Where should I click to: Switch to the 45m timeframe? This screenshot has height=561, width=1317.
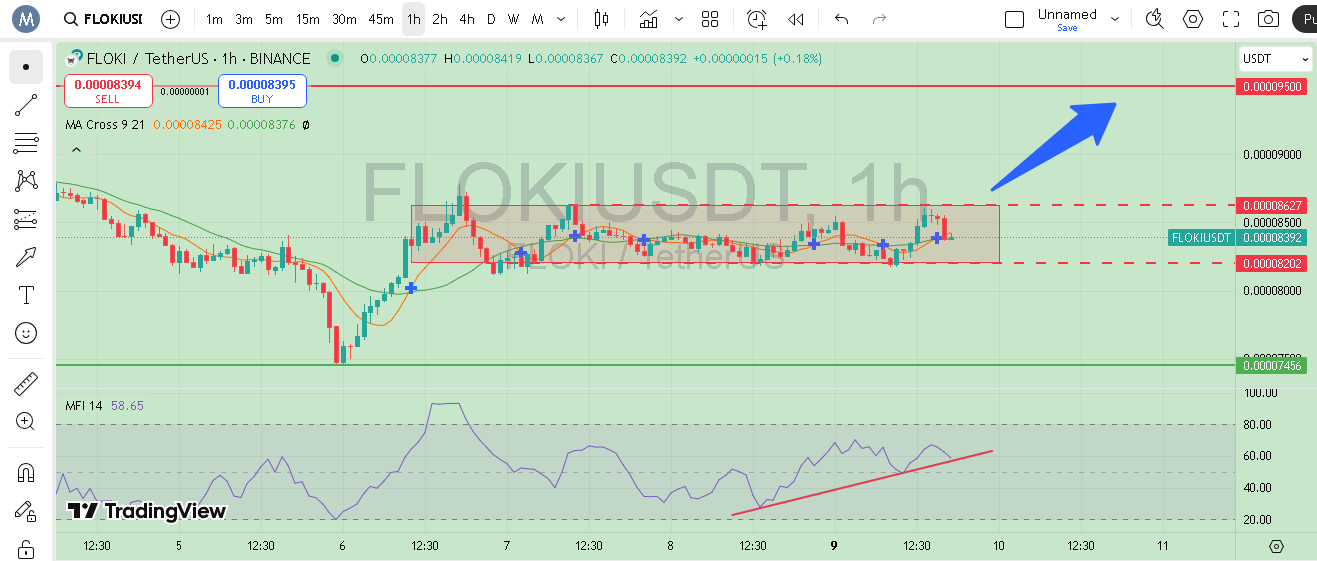click(x=381, y=19)
